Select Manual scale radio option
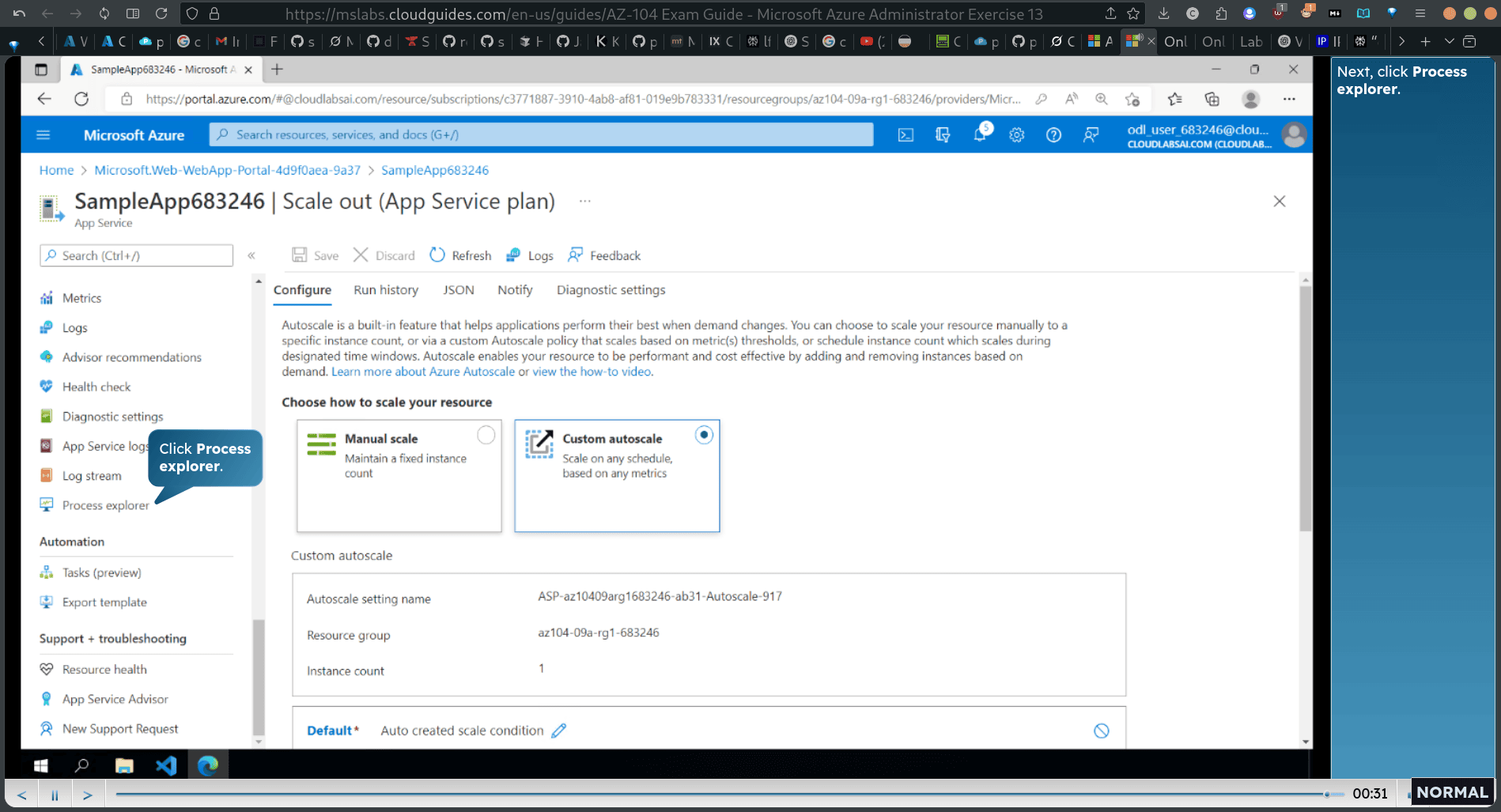1501x812 pixels. click(486, 435)
